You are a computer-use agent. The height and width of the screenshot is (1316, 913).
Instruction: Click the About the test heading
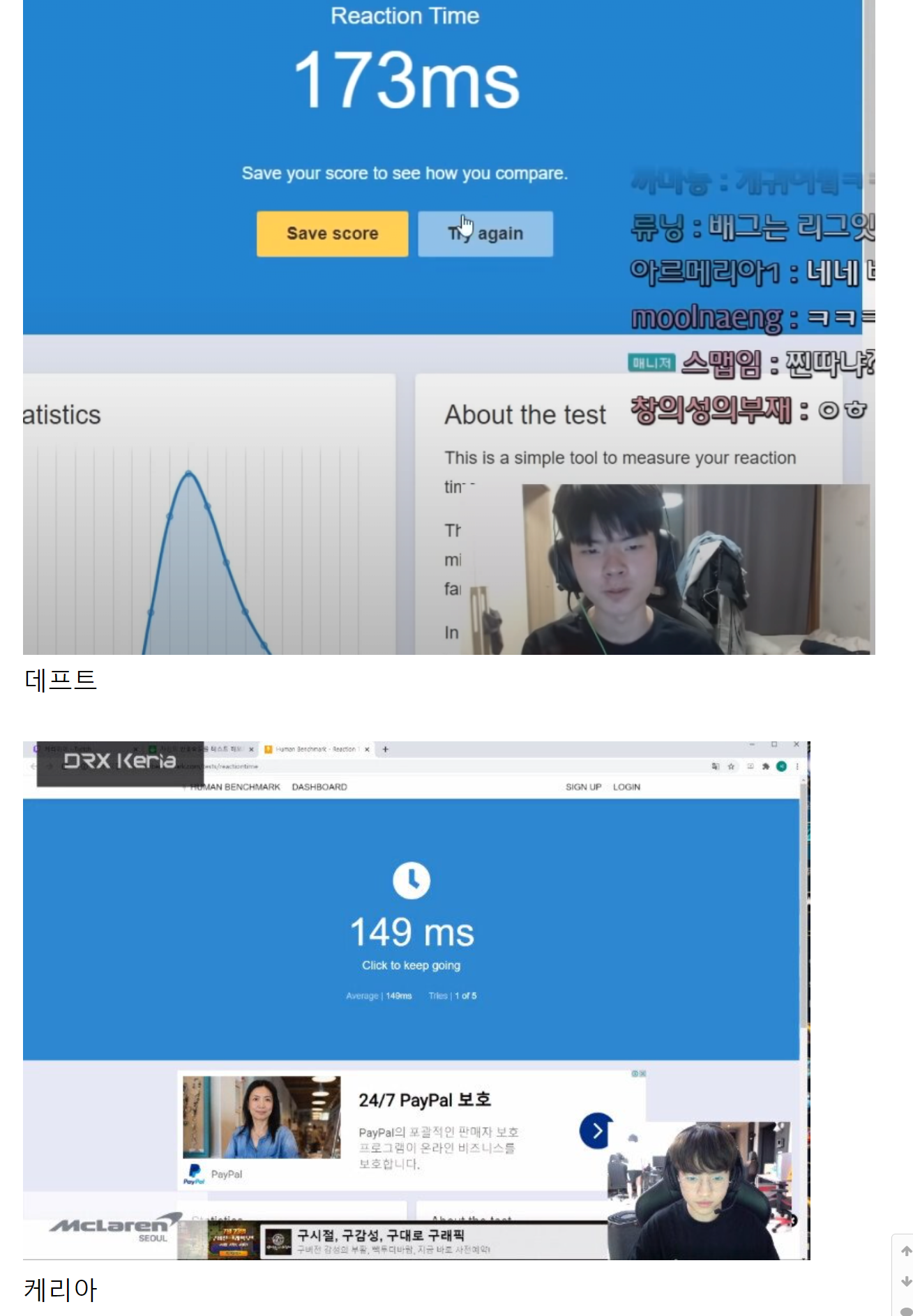click(x=525, y=415)
